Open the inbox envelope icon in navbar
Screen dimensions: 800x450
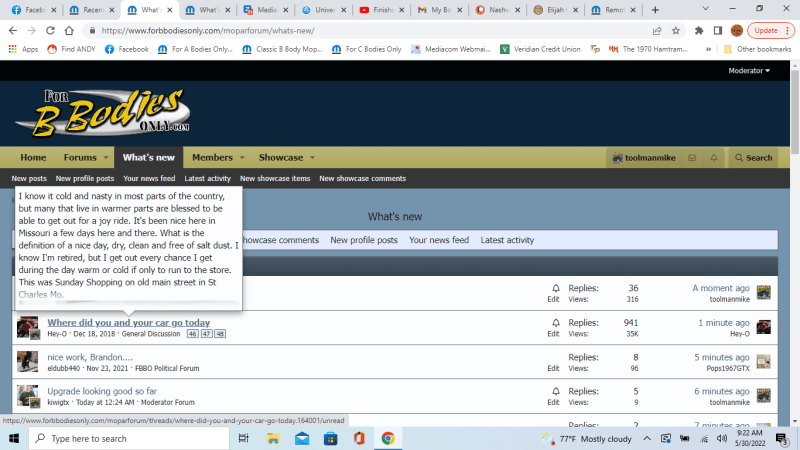(x=691, y=157)
